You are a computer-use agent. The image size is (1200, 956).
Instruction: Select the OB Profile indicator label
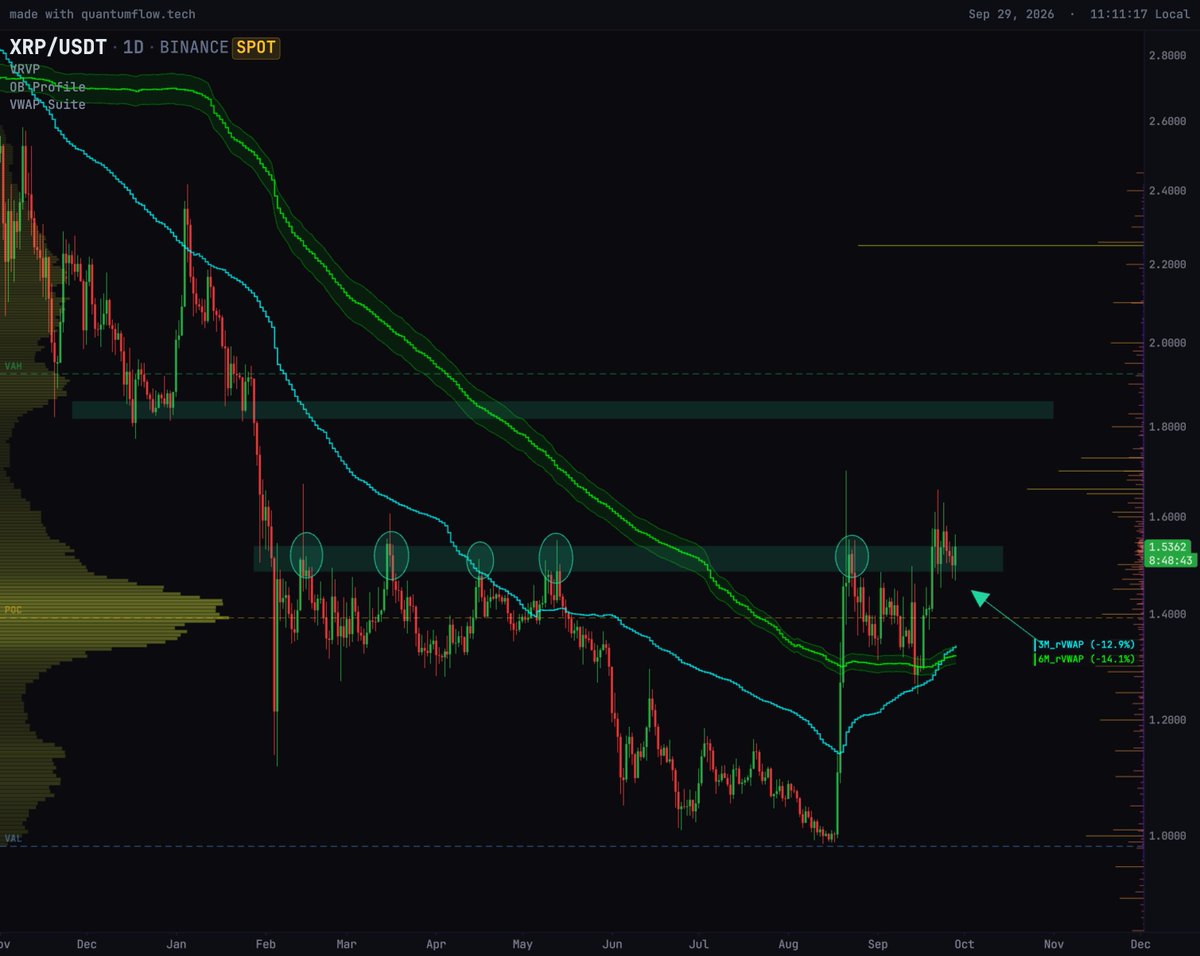(x=47, y=87)
